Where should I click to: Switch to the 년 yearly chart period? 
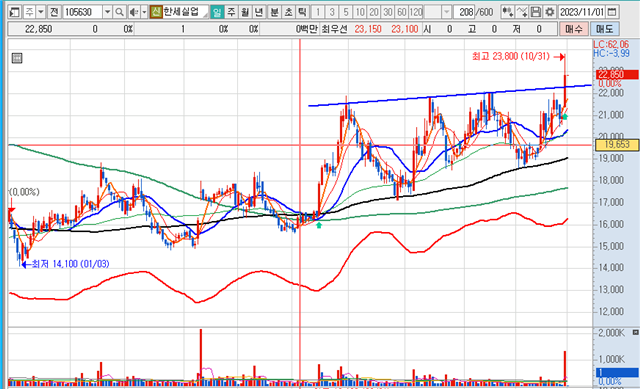(259, 12)
